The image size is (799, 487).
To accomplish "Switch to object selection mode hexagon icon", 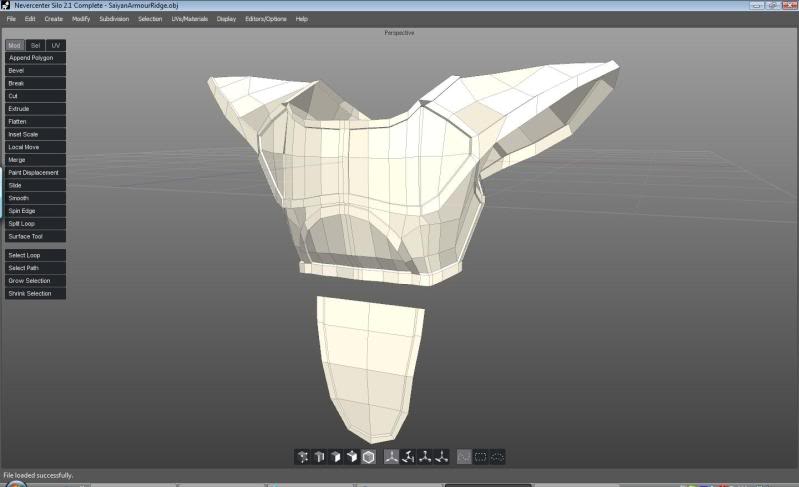I will (368, 457).
